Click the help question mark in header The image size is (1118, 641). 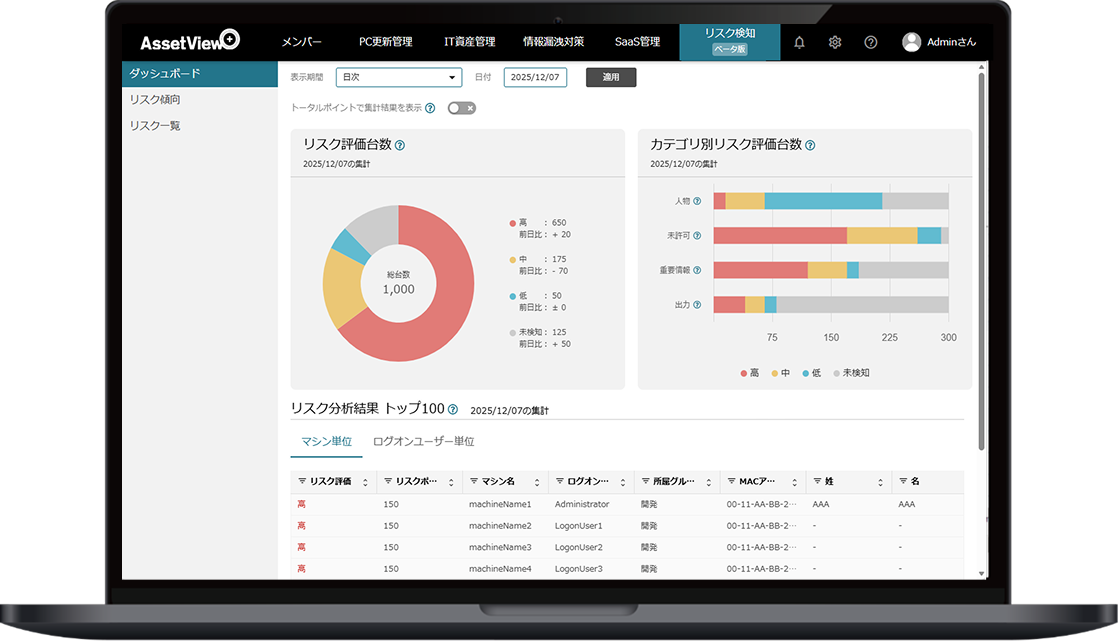pyautogui.click(x=871, y=42)
